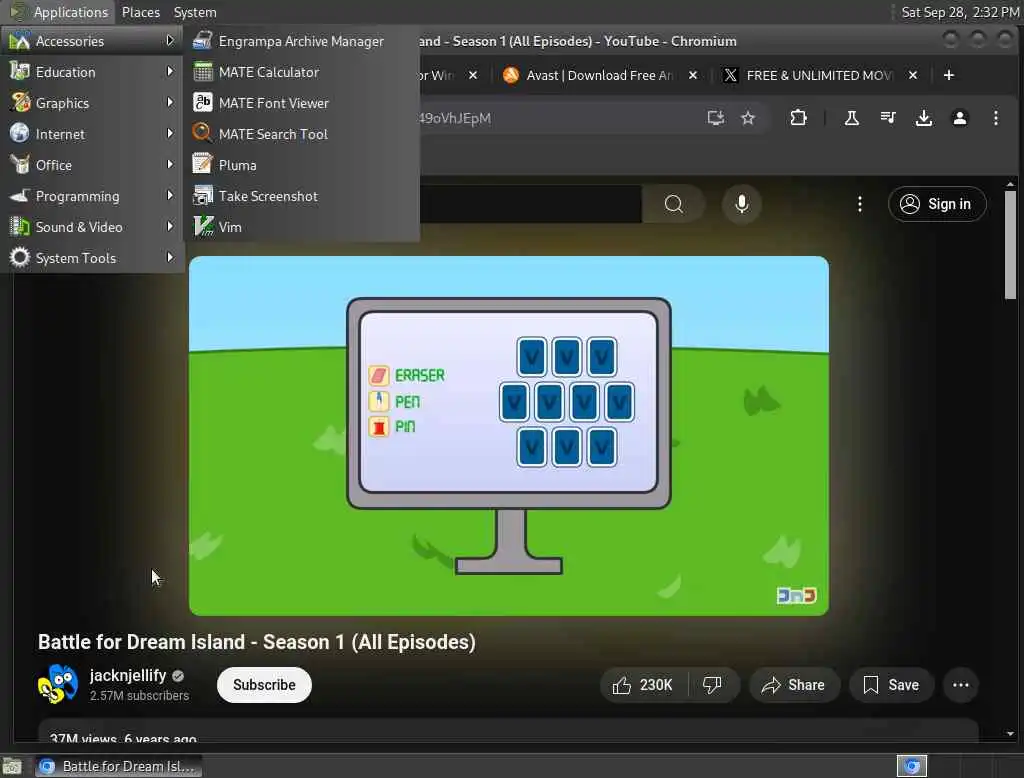Image resolution: width=1024 pixels, height=778 pixels.
Task: Click the Pluma notepad icon
Action: [x=202, y=164]
